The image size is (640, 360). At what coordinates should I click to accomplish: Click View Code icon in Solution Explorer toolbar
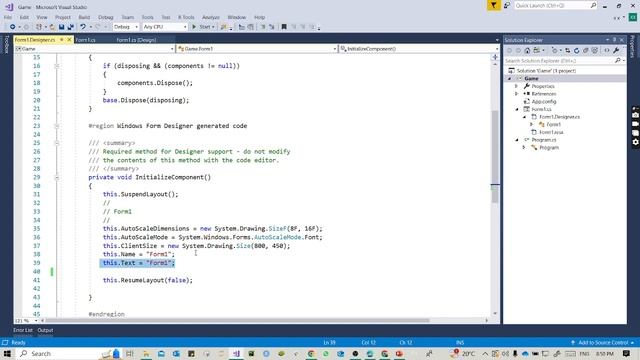pyautogui.click(x=607, y=51)
